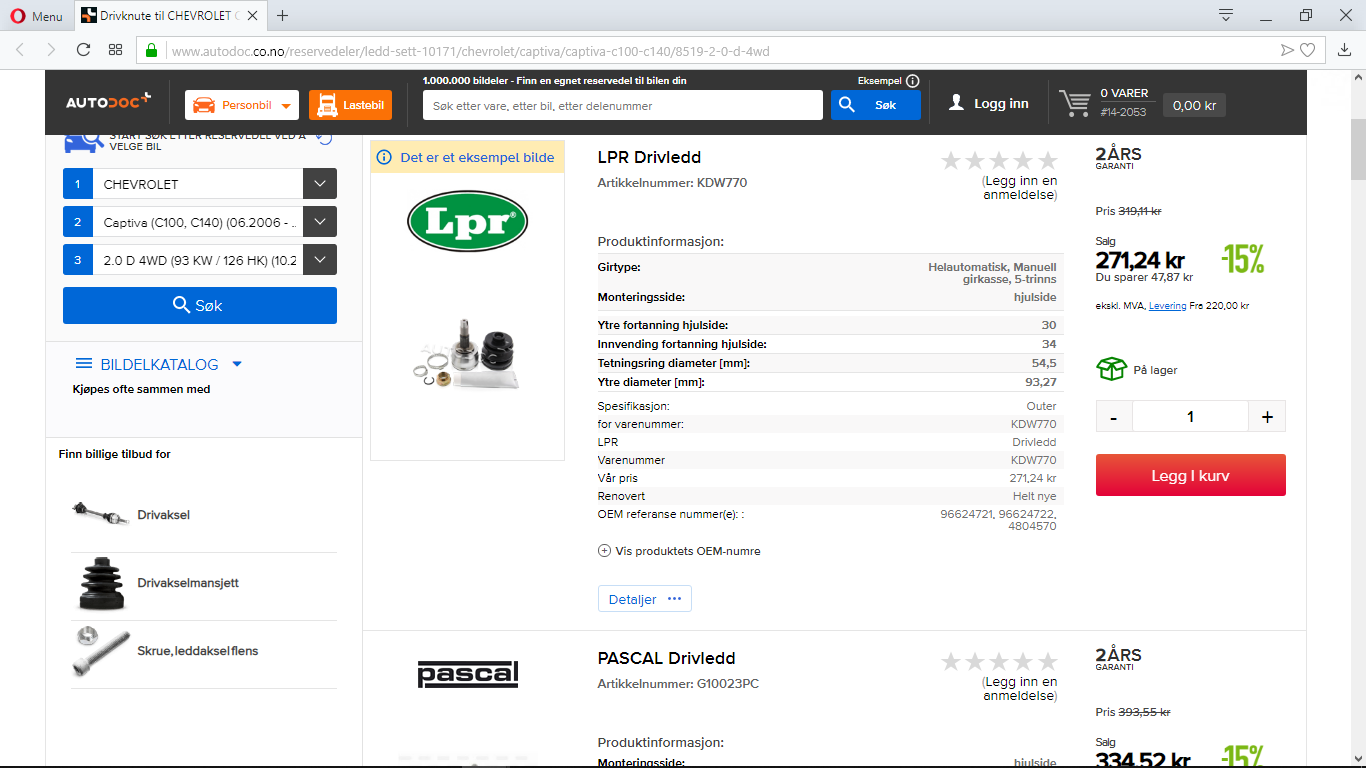This screenshot has height=768, width=1366.
Task: Rate LPR Drivledd with fifth star
Action: point(1047,160)
